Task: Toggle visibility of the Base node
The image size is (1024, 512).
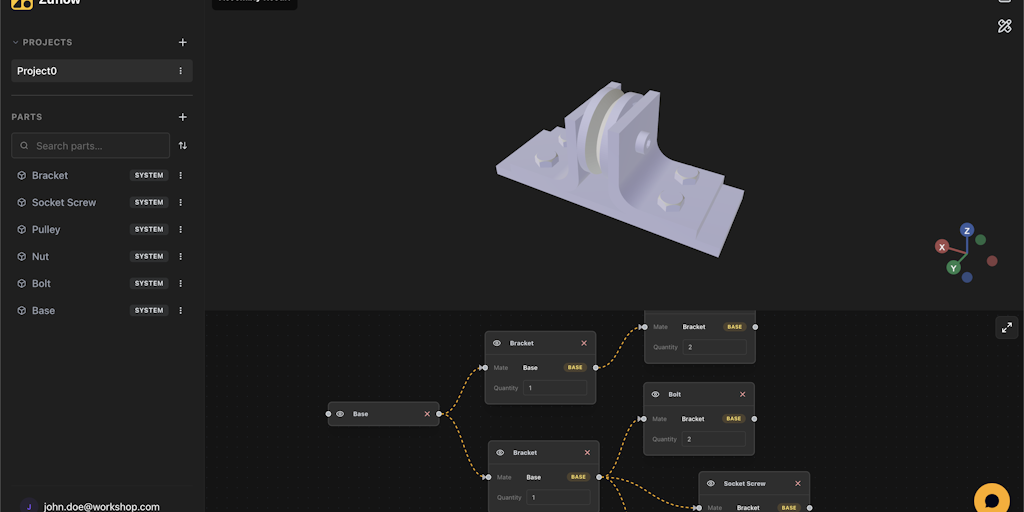Action: tap(340, 414)
